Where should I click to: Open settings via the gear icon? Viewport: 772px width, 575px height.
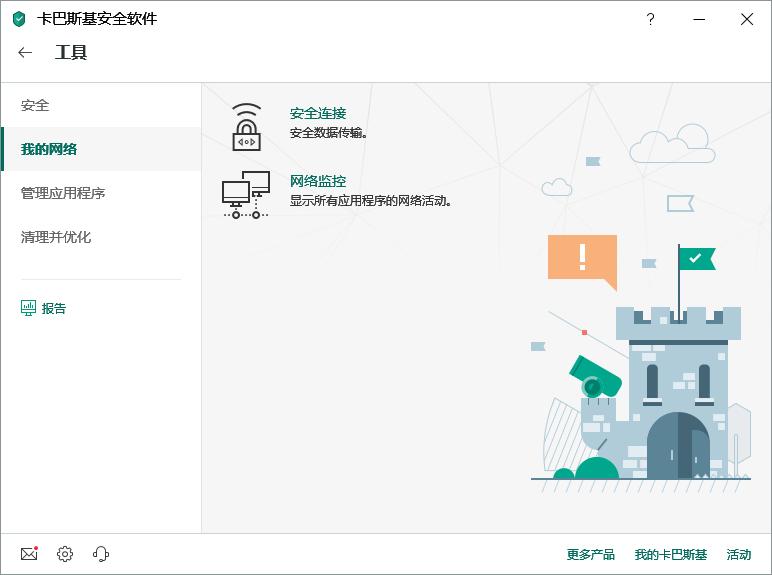(64, 554)
